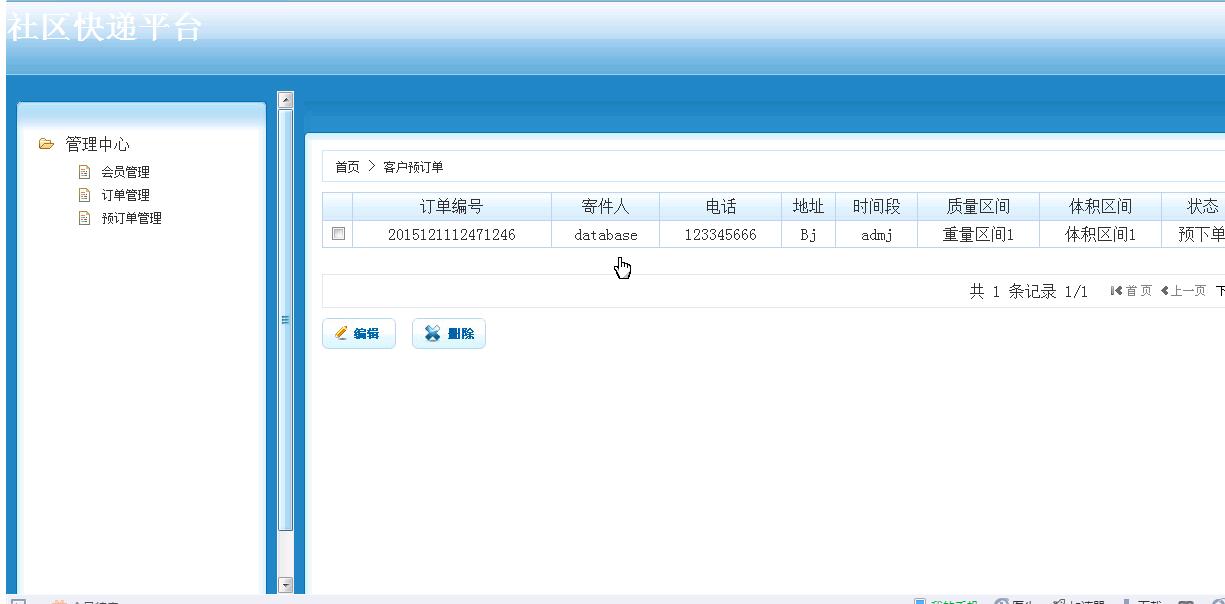Image resolution: width=1225 pixels, height=604 pixels.
Task: Collapse the 管理中心 tree node
Action: pyautogui.click(x=97, y=144)
